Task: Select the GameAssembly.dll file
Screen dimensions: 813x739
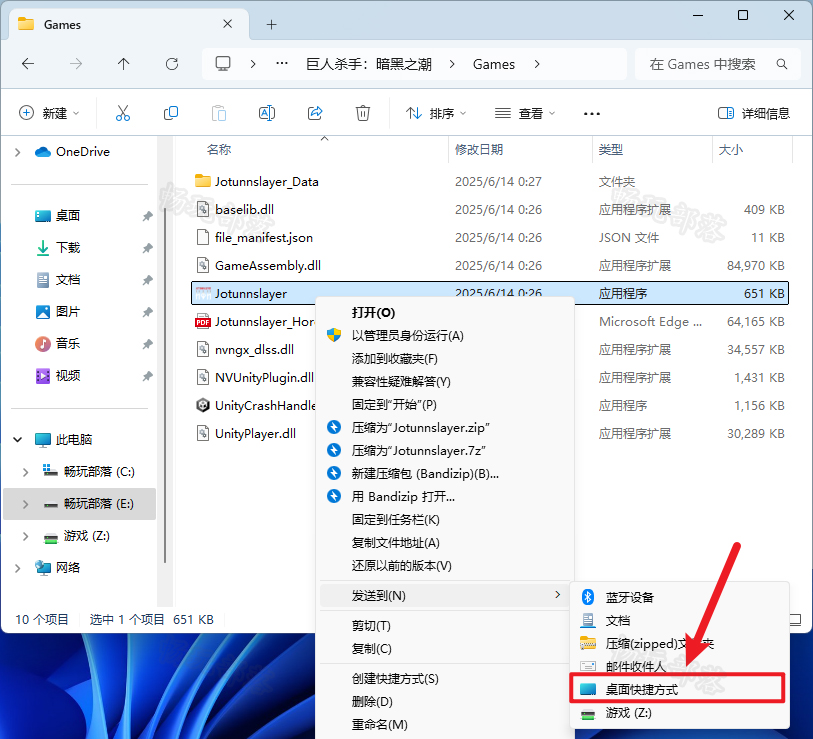Action: (489, 266)
